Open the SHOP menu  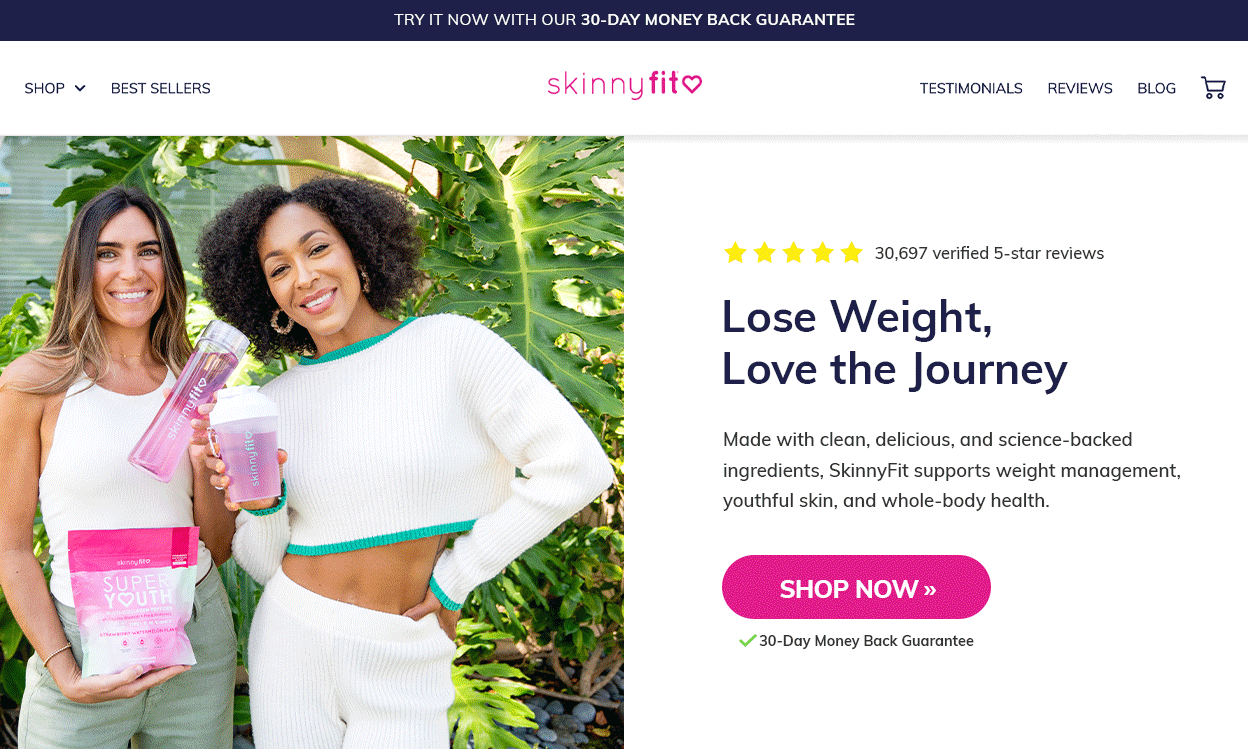pyautogui.click(x=55, y=88)
